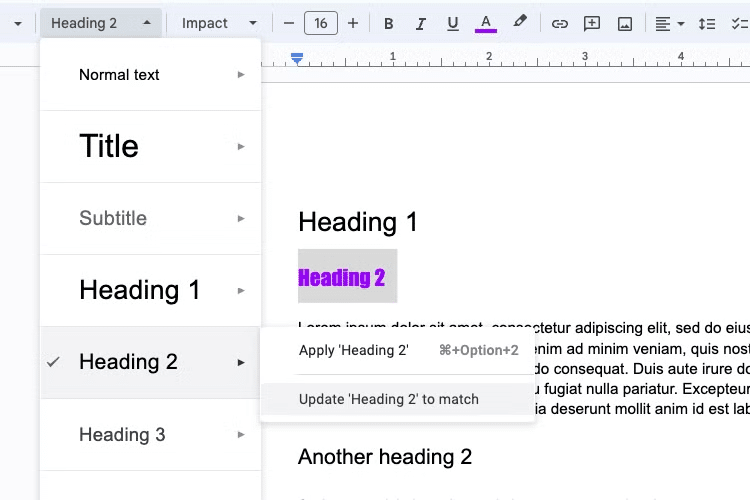The image size is (750, 500).
Task: Collapse the Heading 2 styles dropdown
Action: (x=101, y=23)
